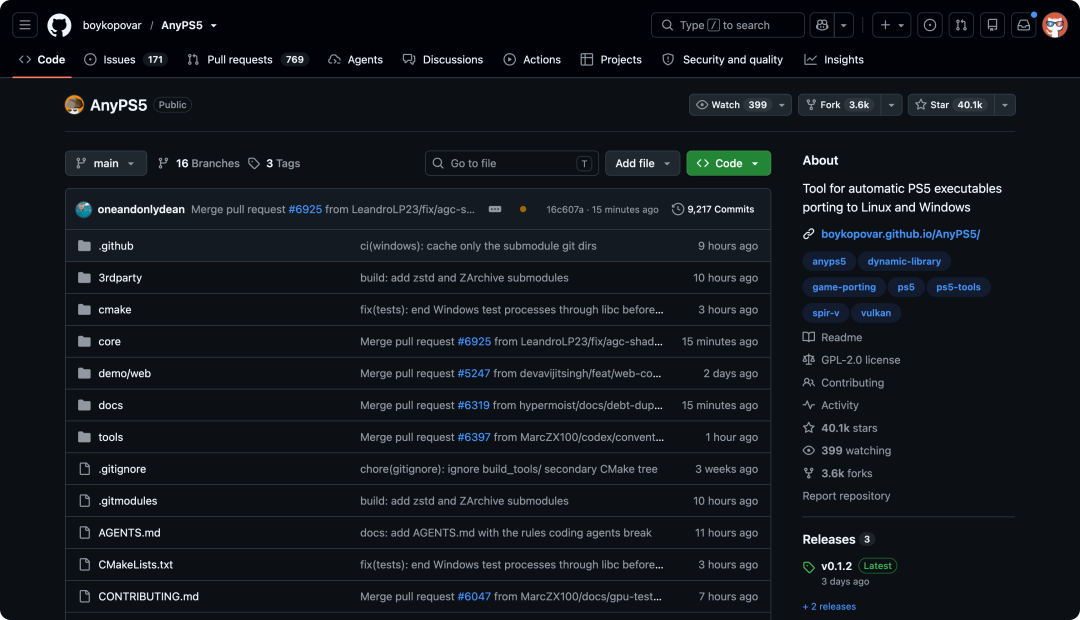Screen dimensions: 1080x620
Task: Open repositories icon in top header
Action: [x=993, y=25]
